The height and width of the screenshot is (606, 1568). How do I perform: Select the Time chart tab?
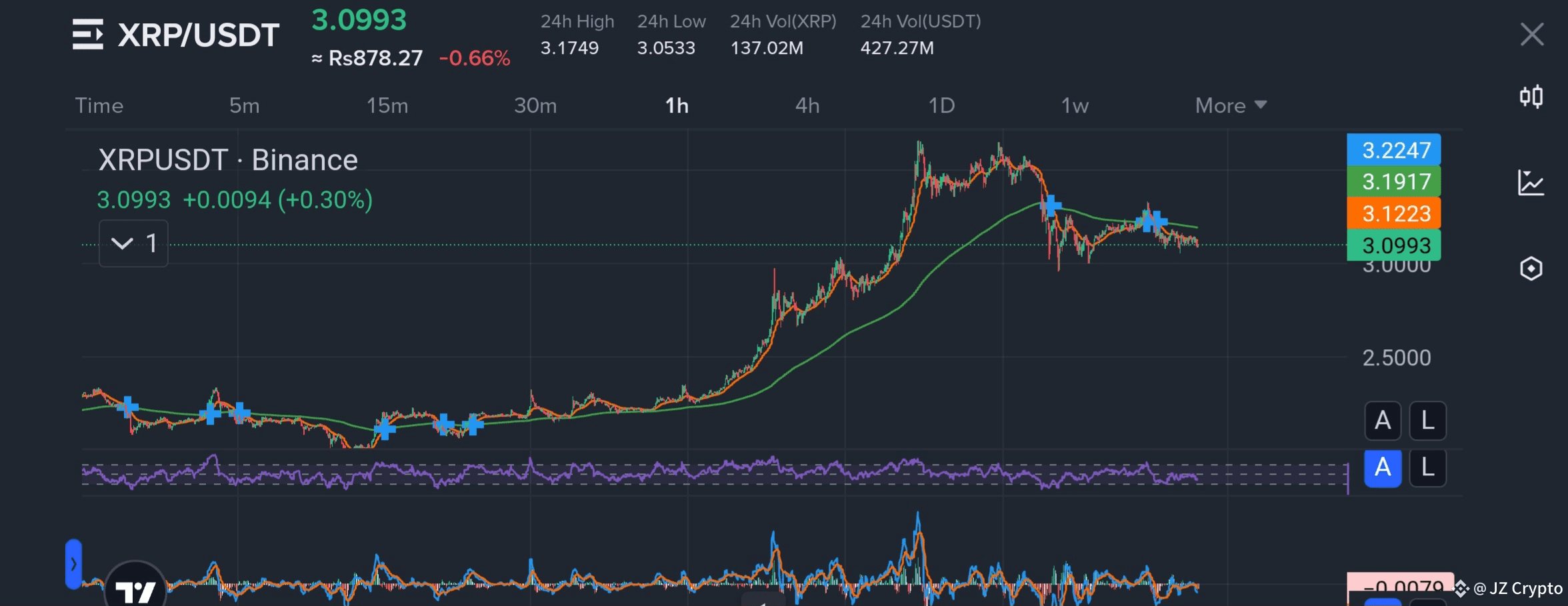99,105
